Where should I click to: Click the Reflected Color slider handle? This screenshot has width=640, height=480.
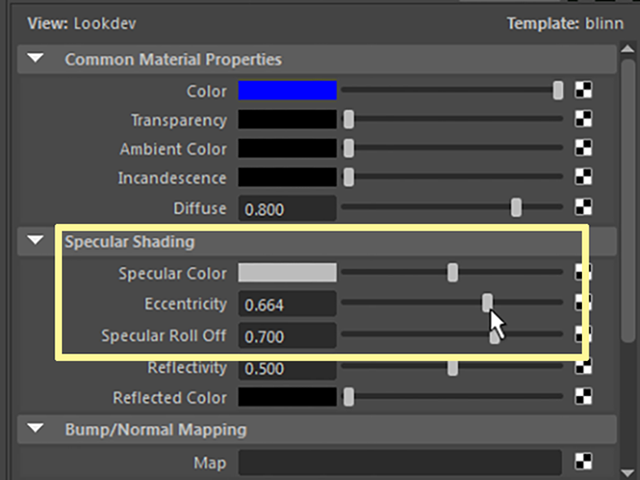[349, 397]
